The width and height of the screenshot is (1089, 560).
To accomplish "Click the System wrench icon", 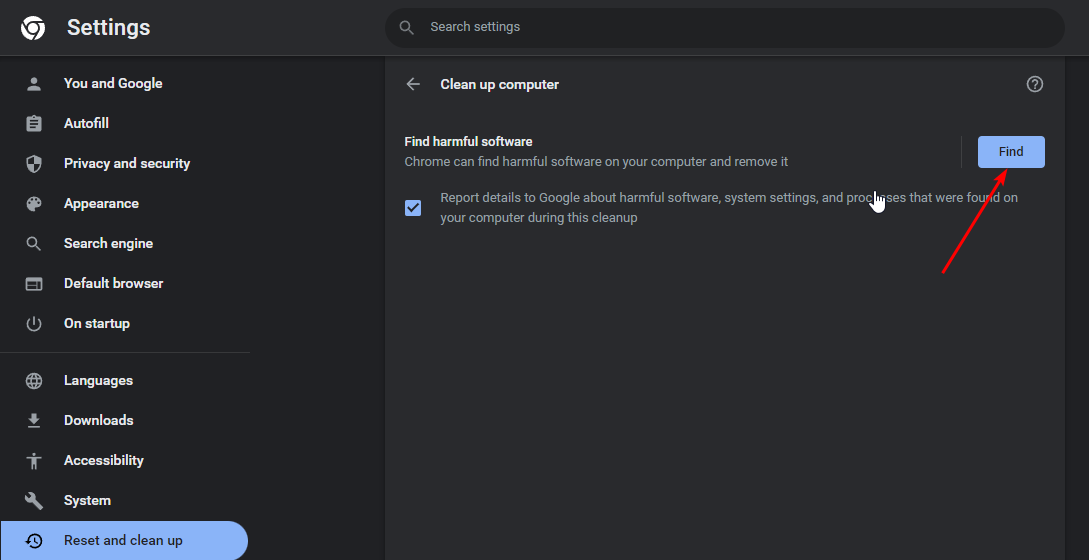I will pos(34,501).
